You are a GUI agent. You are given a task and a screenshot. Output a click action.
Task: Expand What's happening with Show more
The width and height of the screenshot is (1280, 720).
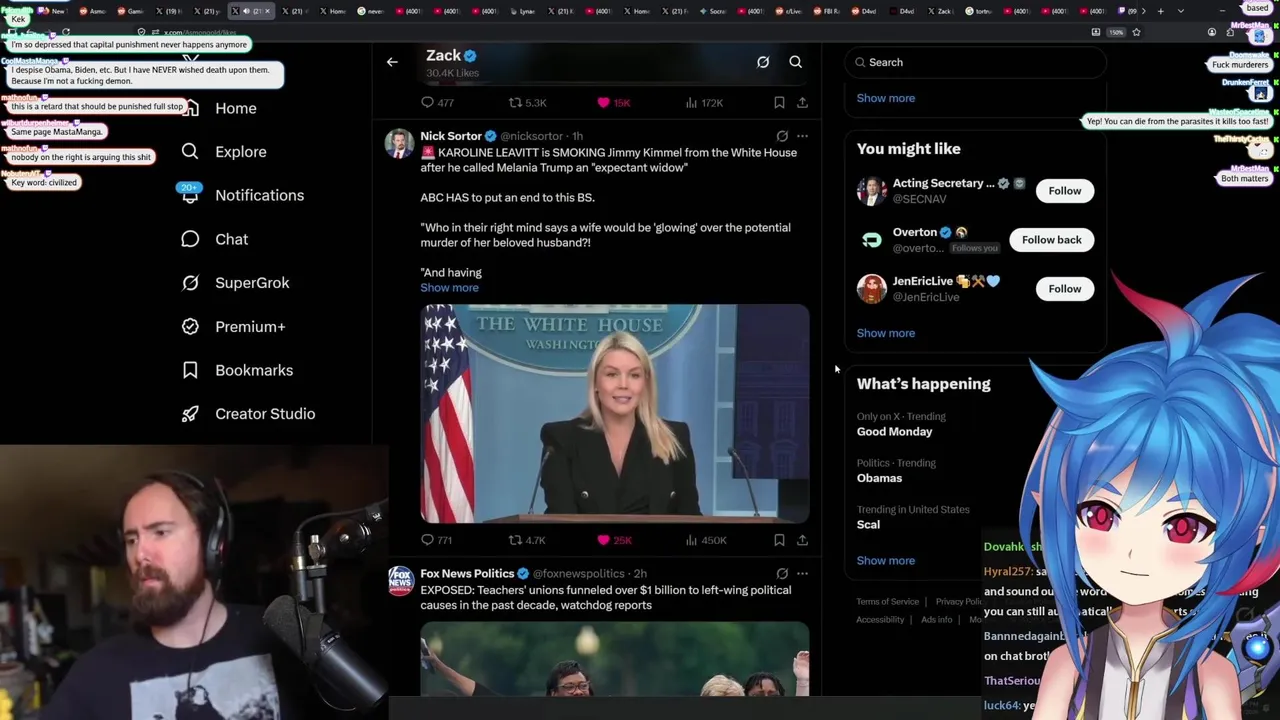point(885,561)
